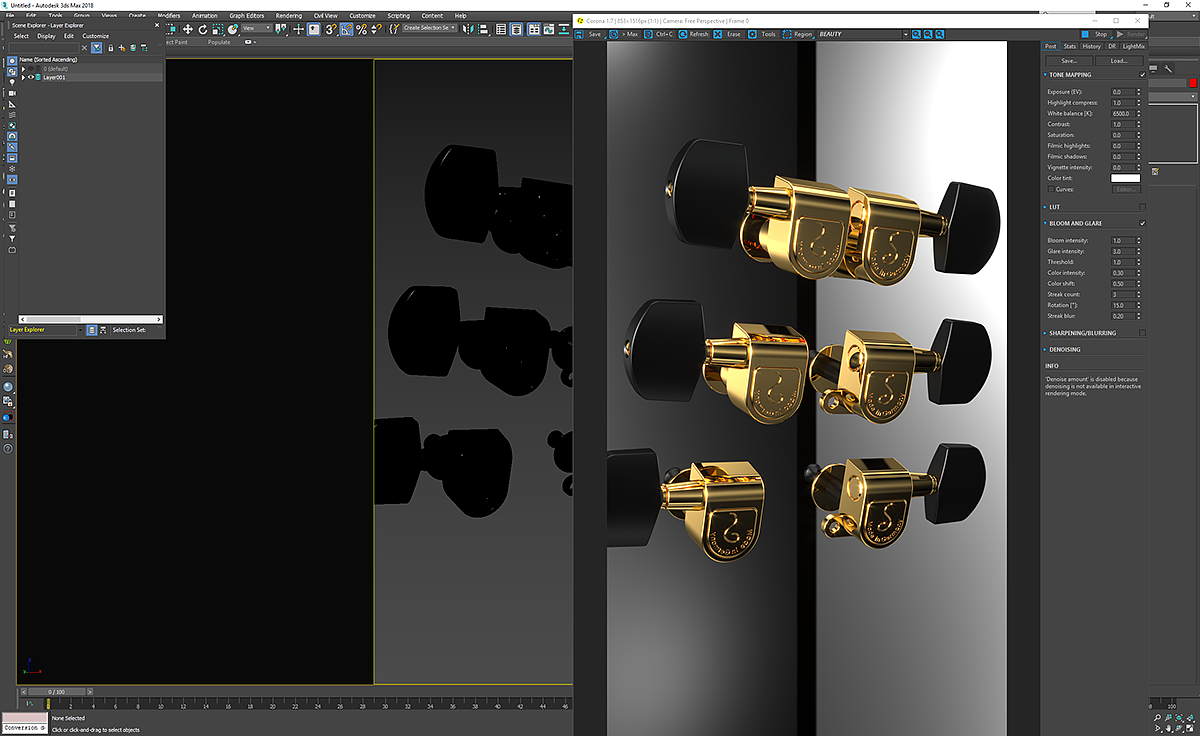Expand the Sharpening/Blurring section
Screen dimensions: 1200x736
click(1045, 333)
